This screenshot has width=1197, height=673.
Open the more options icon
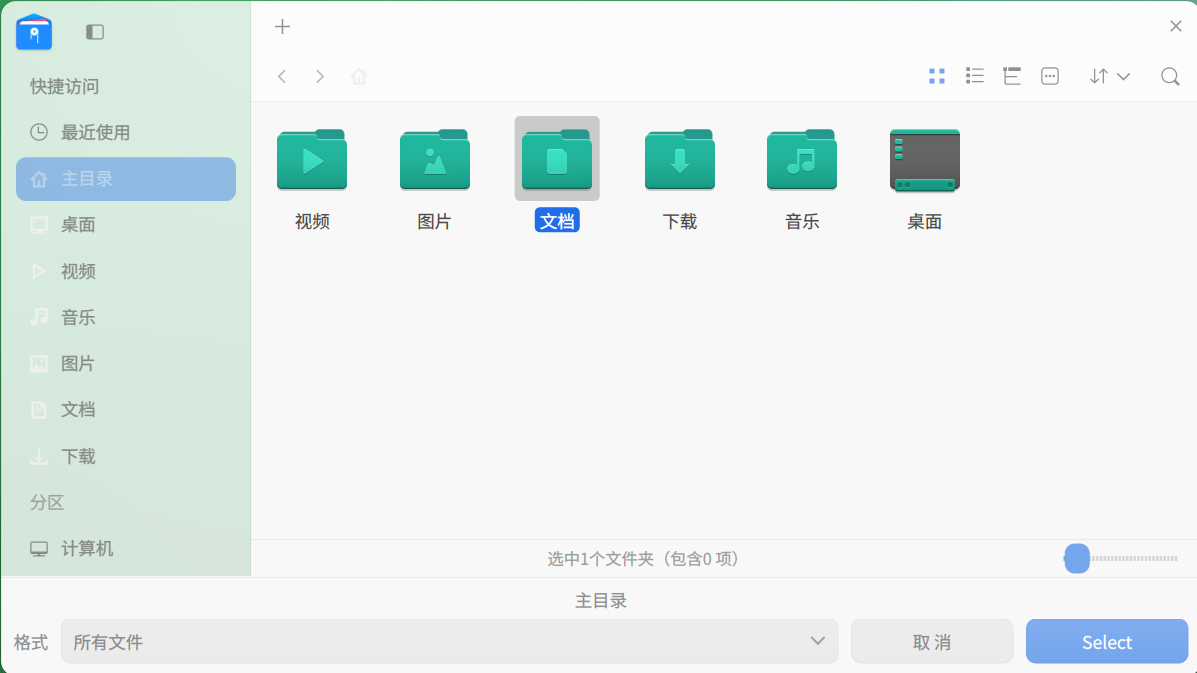tap(1050, 76)
